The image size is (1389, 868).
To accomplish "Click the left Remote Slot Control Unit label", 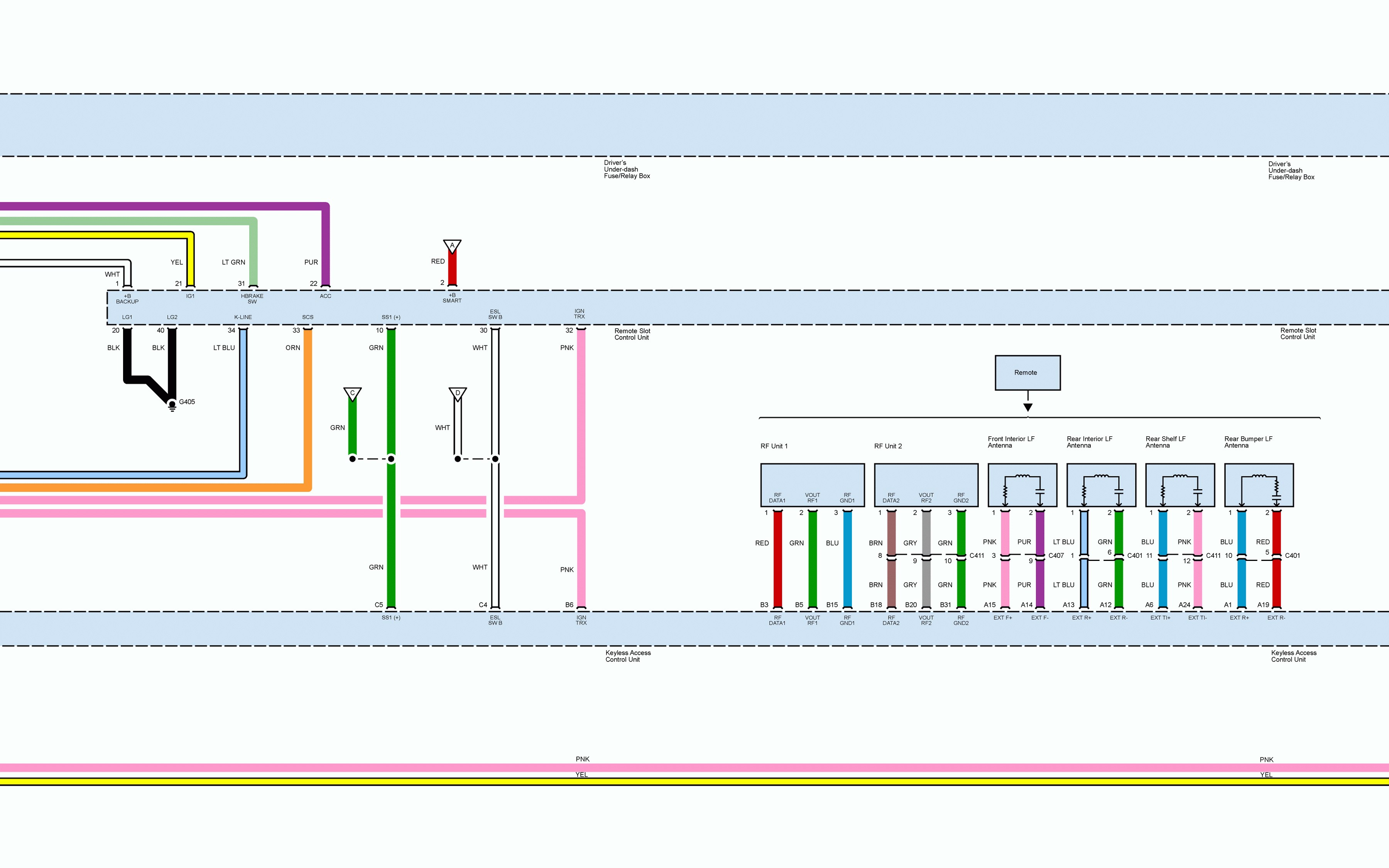I will [632, 334].
